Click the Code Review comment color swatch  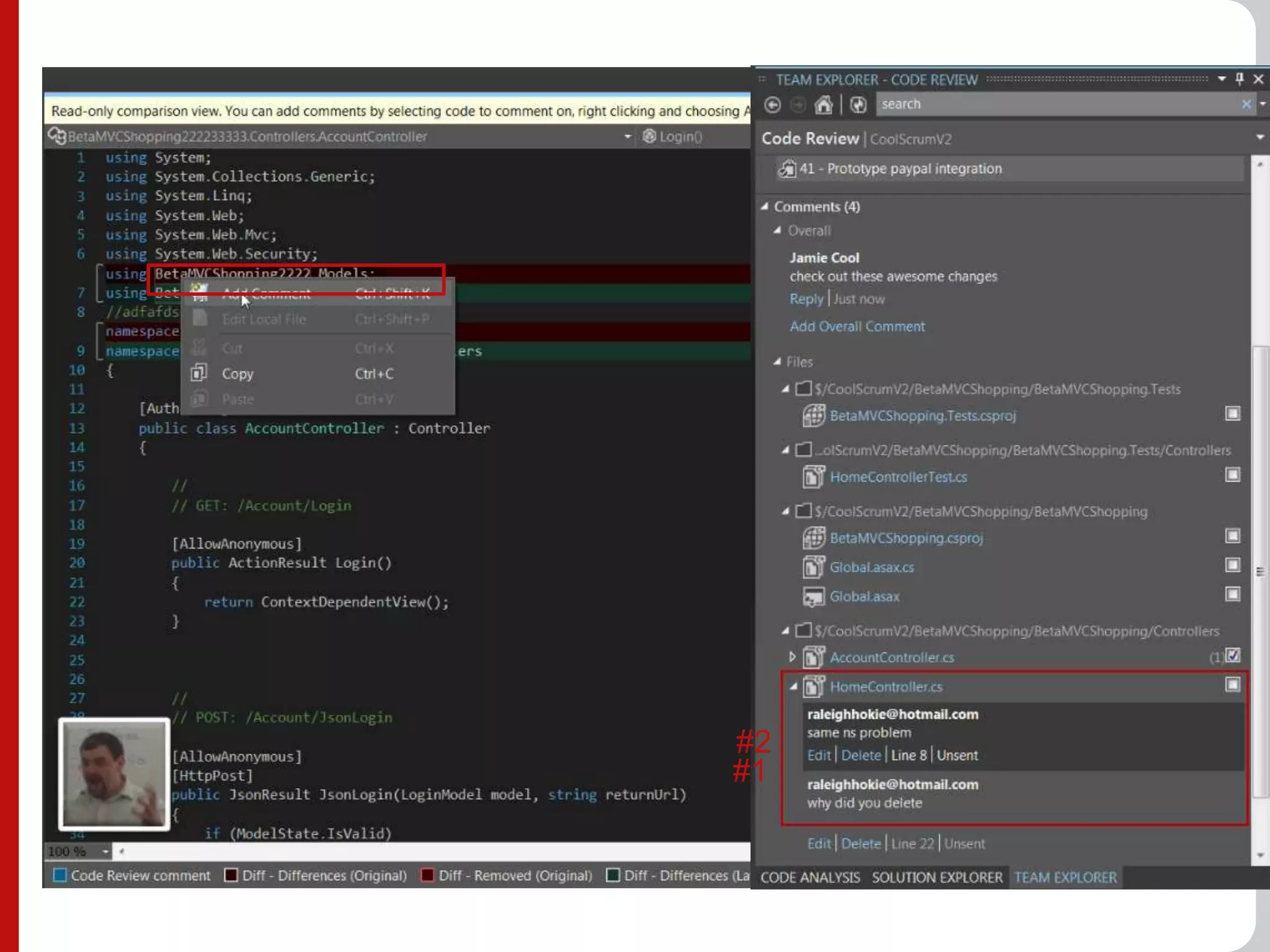click(60, 875)
